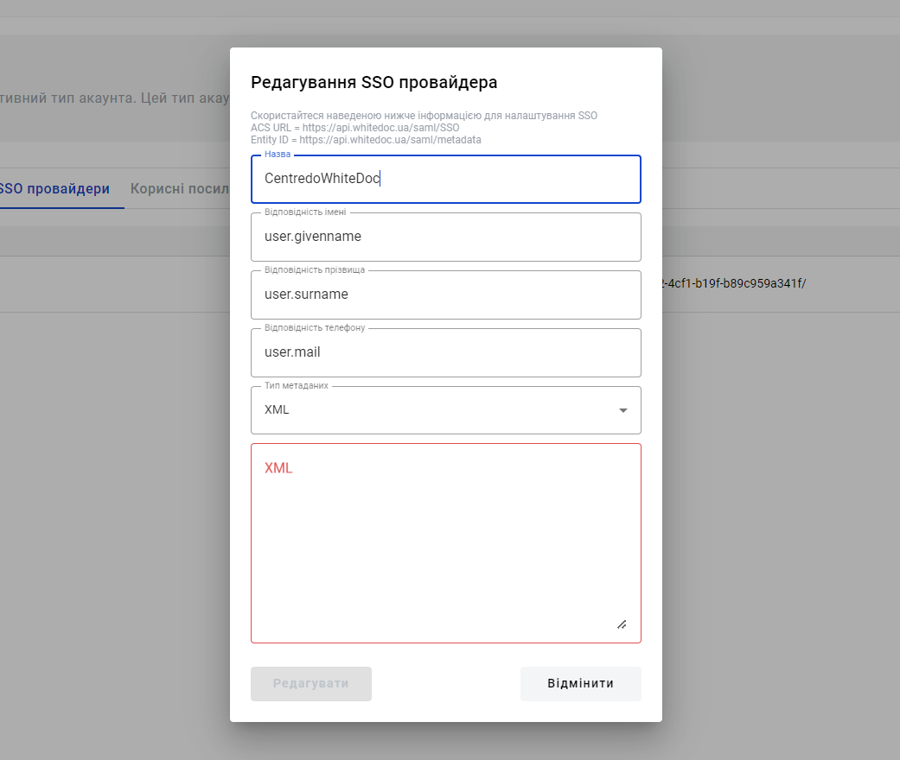Open the Тип метаданих dropdown
The height and width of the screenshot is (760, 900).
445,410
